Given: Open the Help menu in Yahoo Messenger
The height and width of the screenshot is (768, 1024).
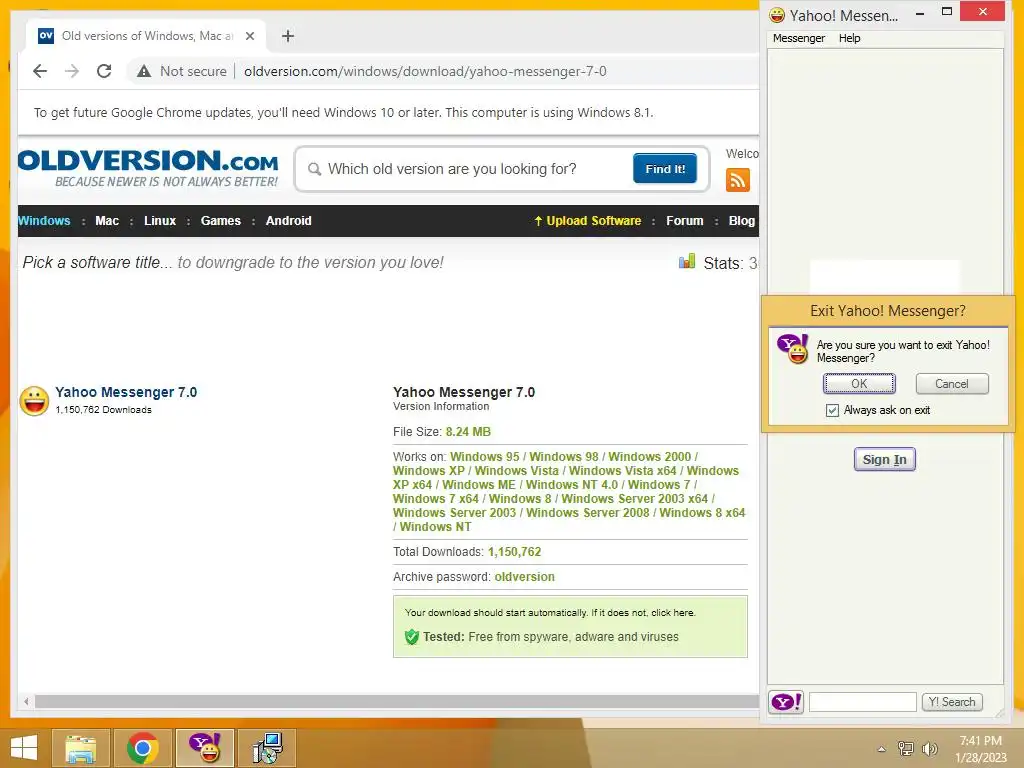Looking at the screenshot, I should (850, 38).
